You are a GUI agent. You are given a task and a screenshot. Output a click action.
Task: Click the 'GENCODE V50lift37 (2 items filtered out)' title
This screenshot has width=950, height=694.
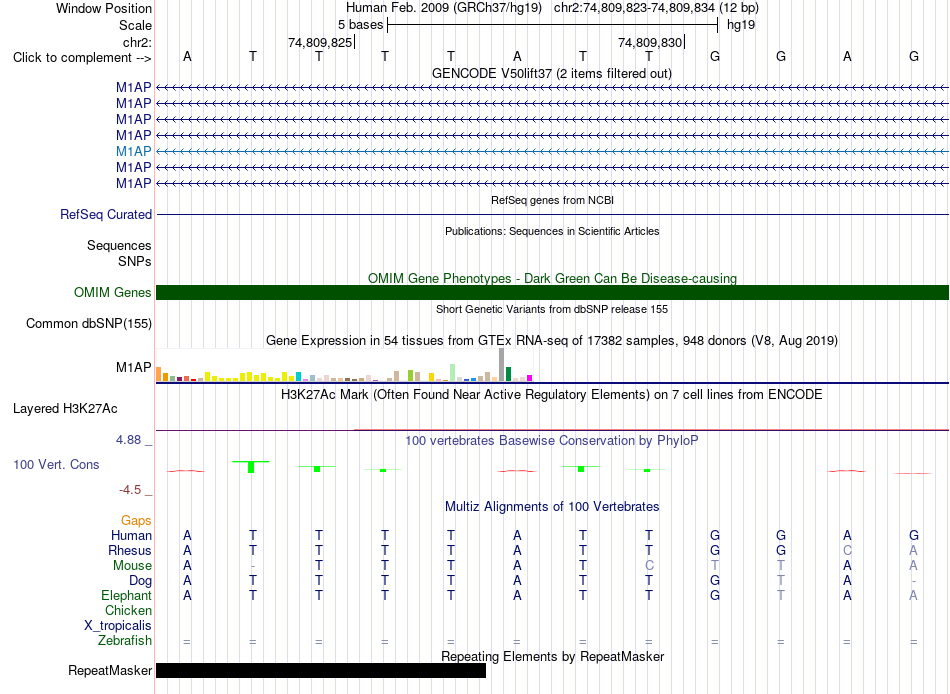coord(552,73)
